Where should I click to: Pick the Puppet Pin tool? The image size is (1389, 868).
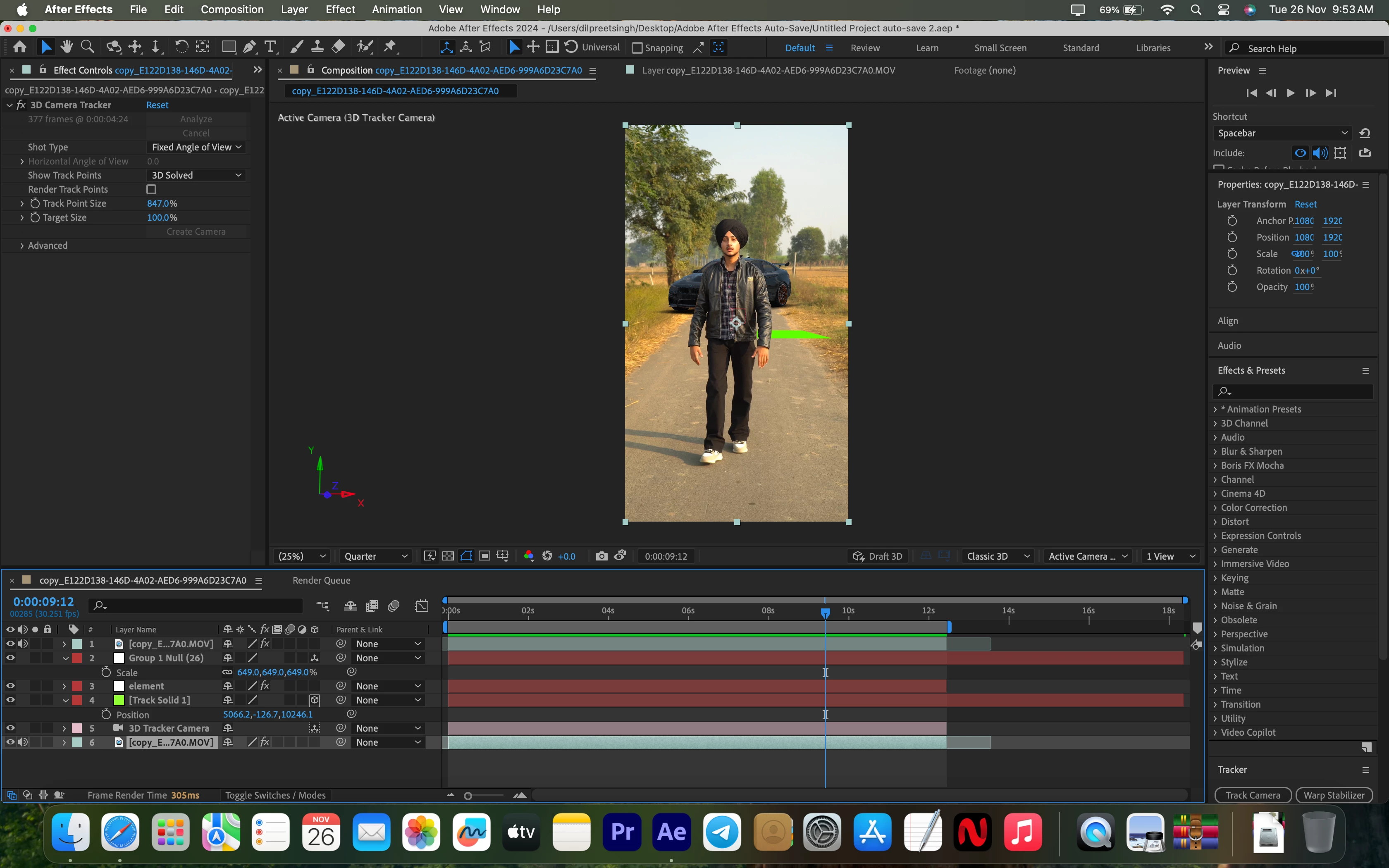coord(390,47)
